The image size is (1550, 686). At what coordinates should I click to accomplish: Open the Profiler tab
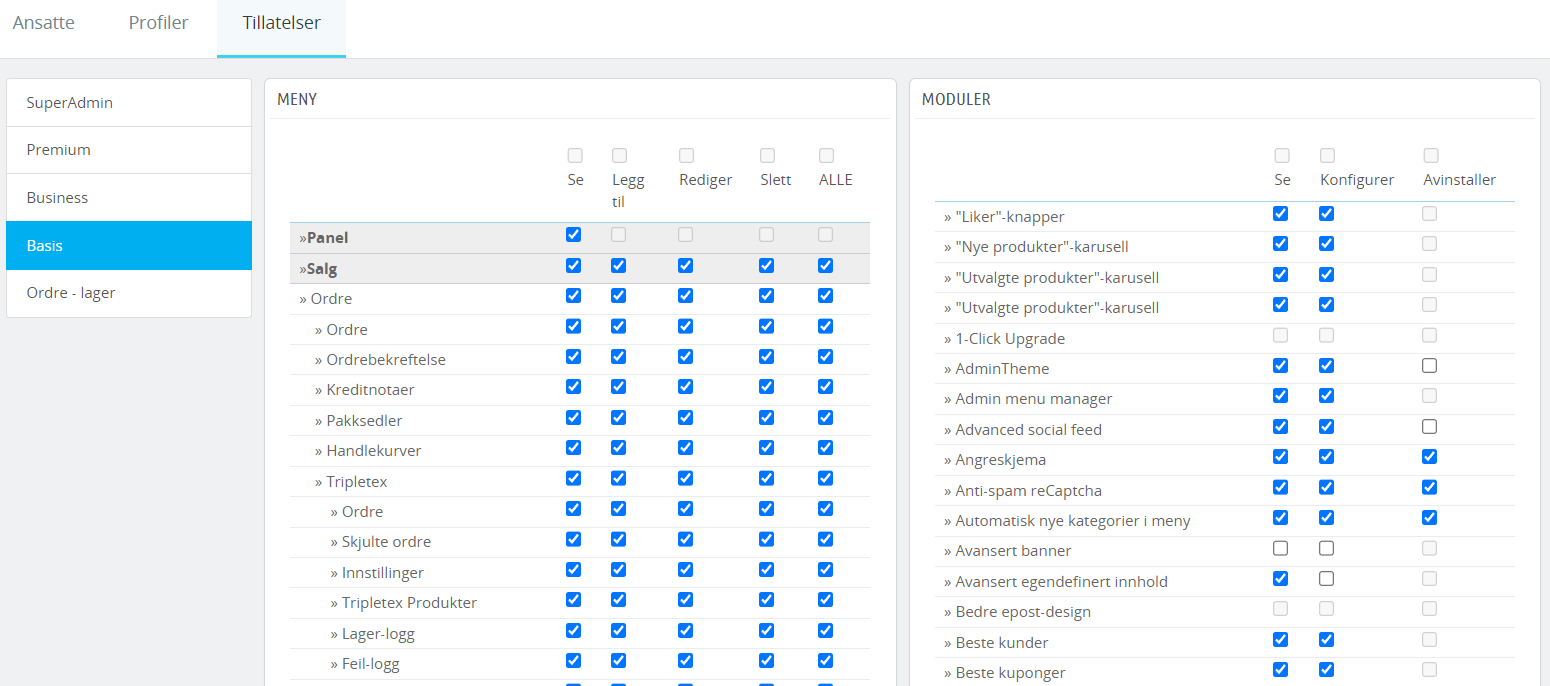pos(158,22)
